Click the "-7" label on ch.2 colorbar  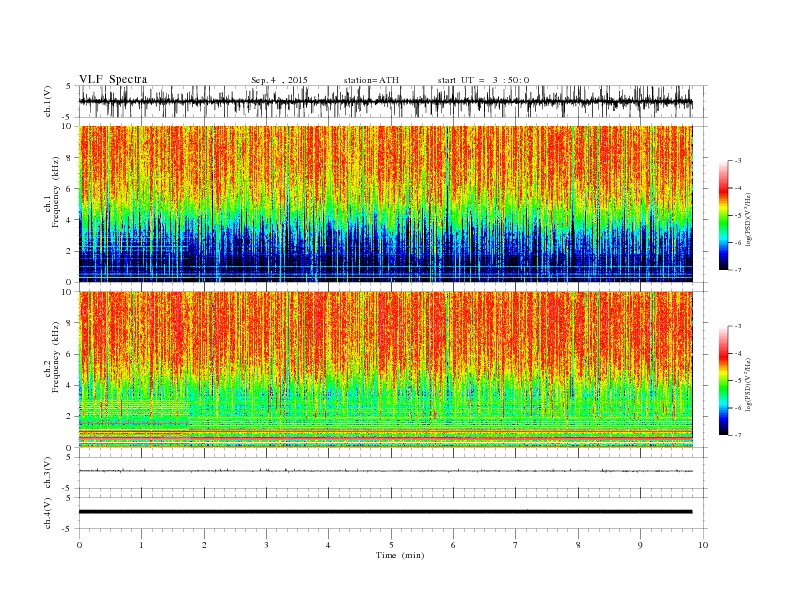(738, 435)
